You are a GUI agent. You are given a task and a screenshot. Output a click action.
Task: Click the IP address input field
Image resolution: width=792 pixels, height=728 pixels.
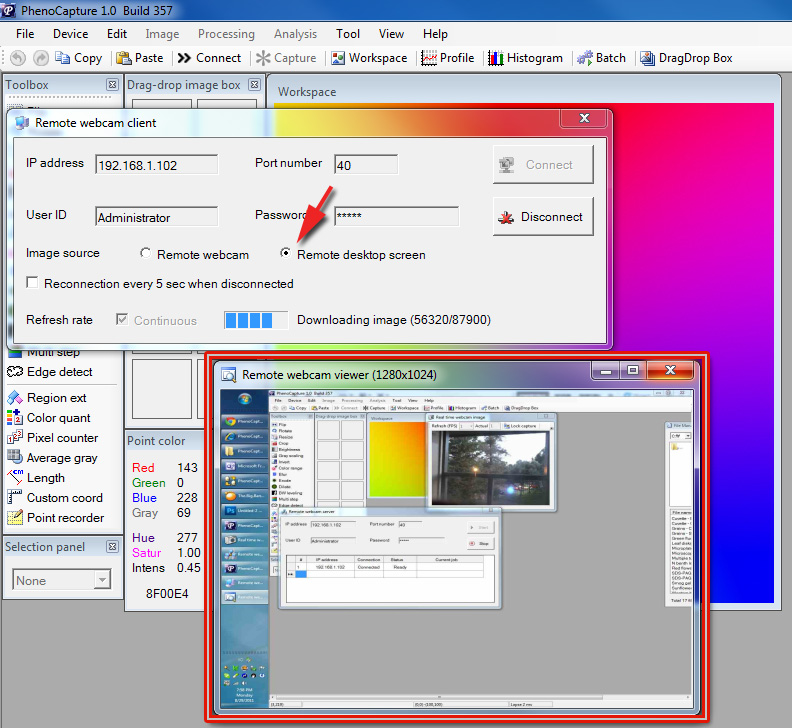[x=156, y=165]
